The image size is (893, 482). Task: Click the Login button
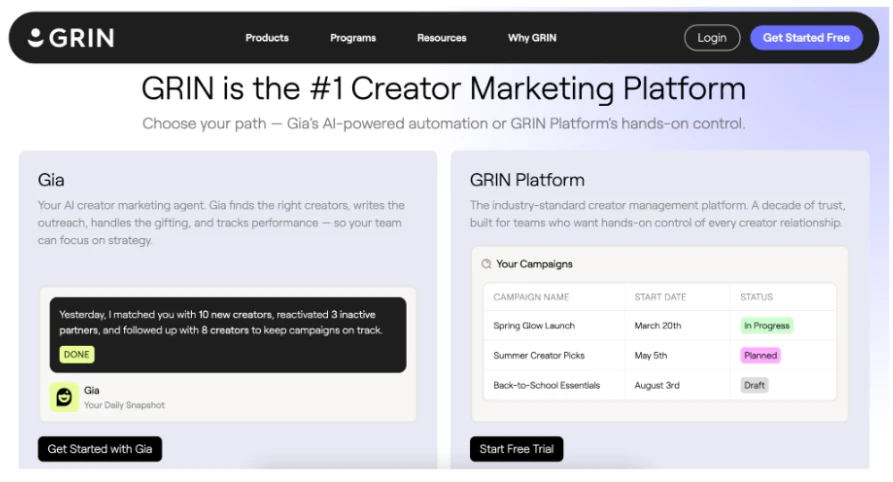[712, 38]
